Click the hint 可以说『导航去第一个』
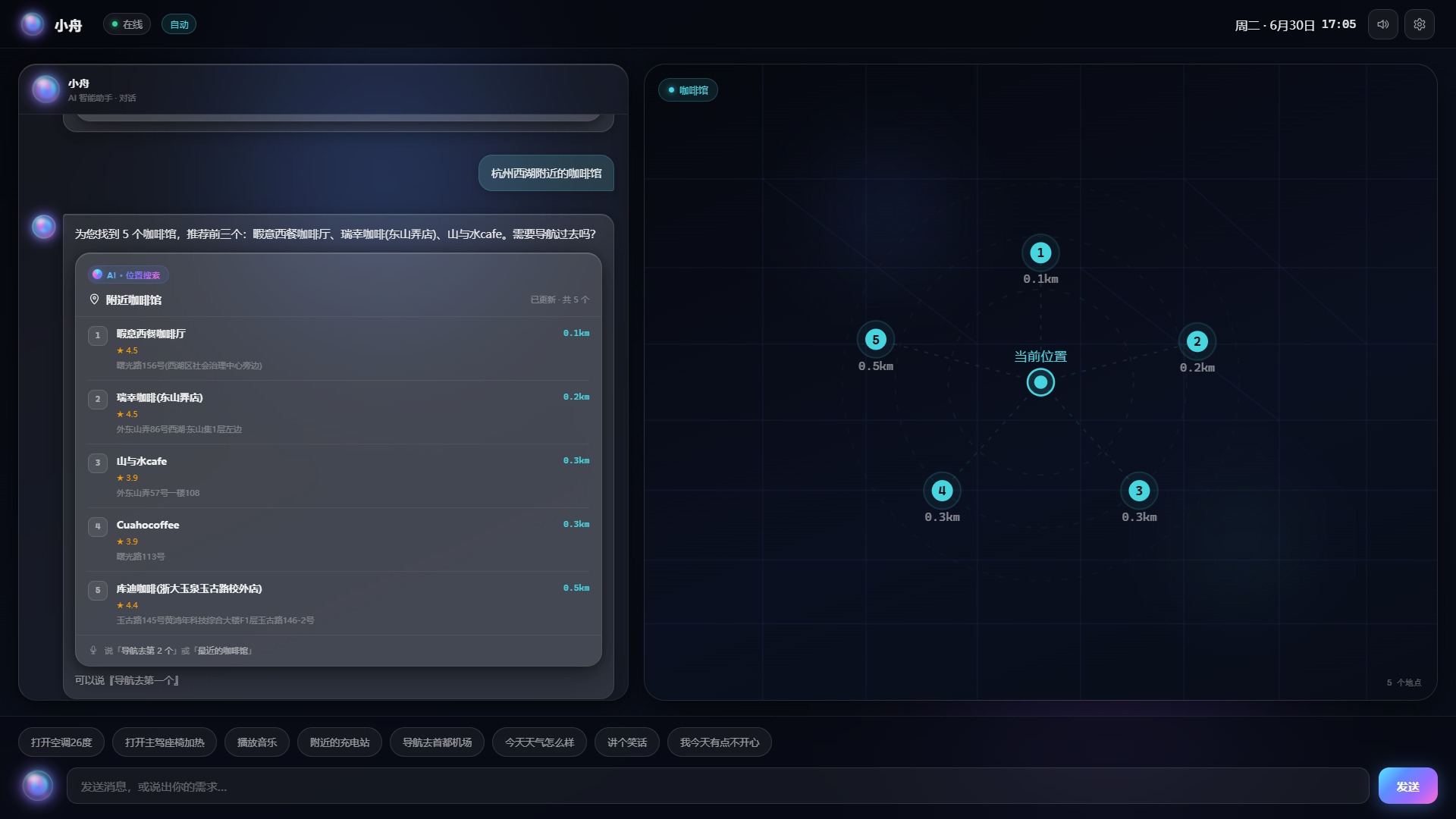Screen dimensions: 1456x819 (127, 680)
